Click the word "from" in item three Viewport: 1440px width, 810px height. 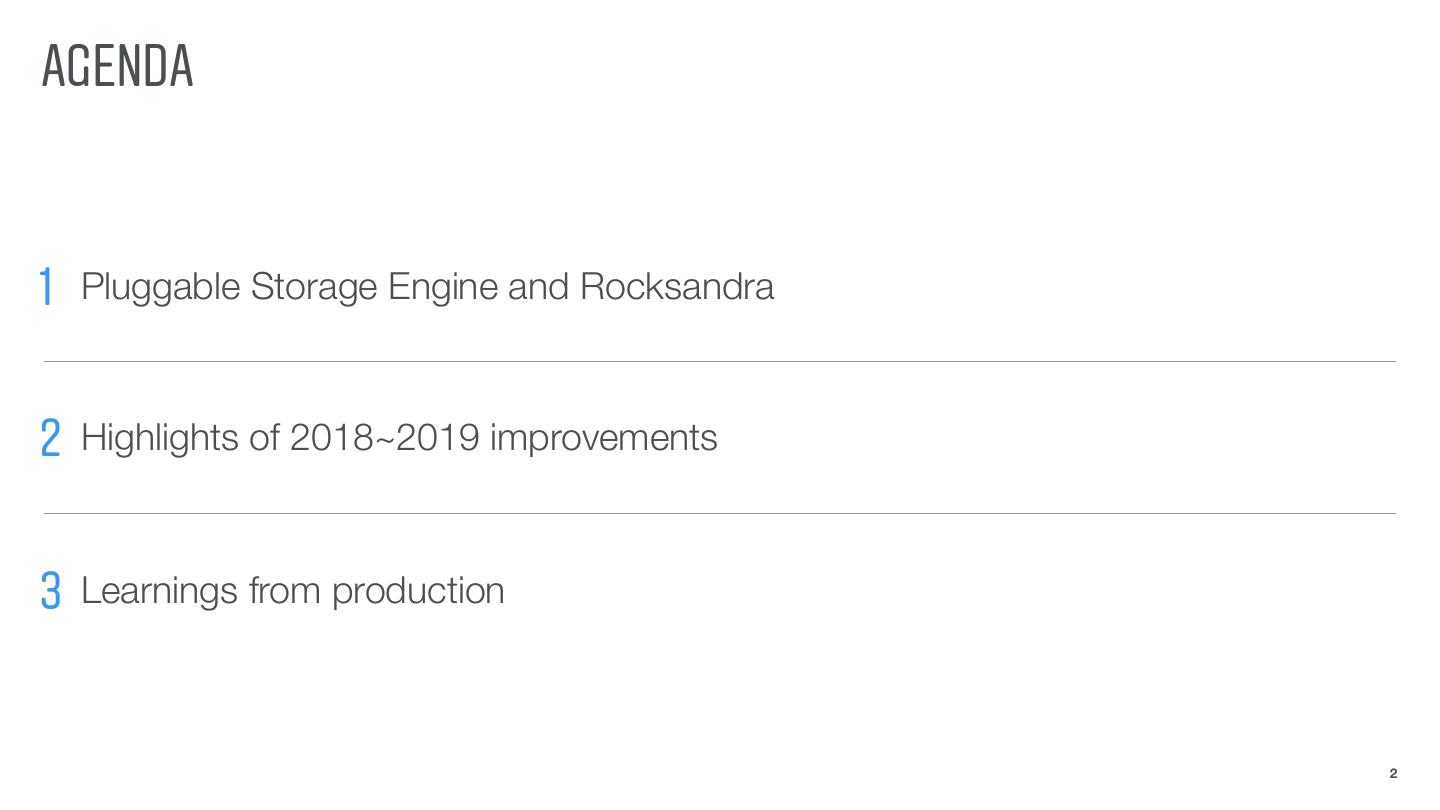pos(284,591)
